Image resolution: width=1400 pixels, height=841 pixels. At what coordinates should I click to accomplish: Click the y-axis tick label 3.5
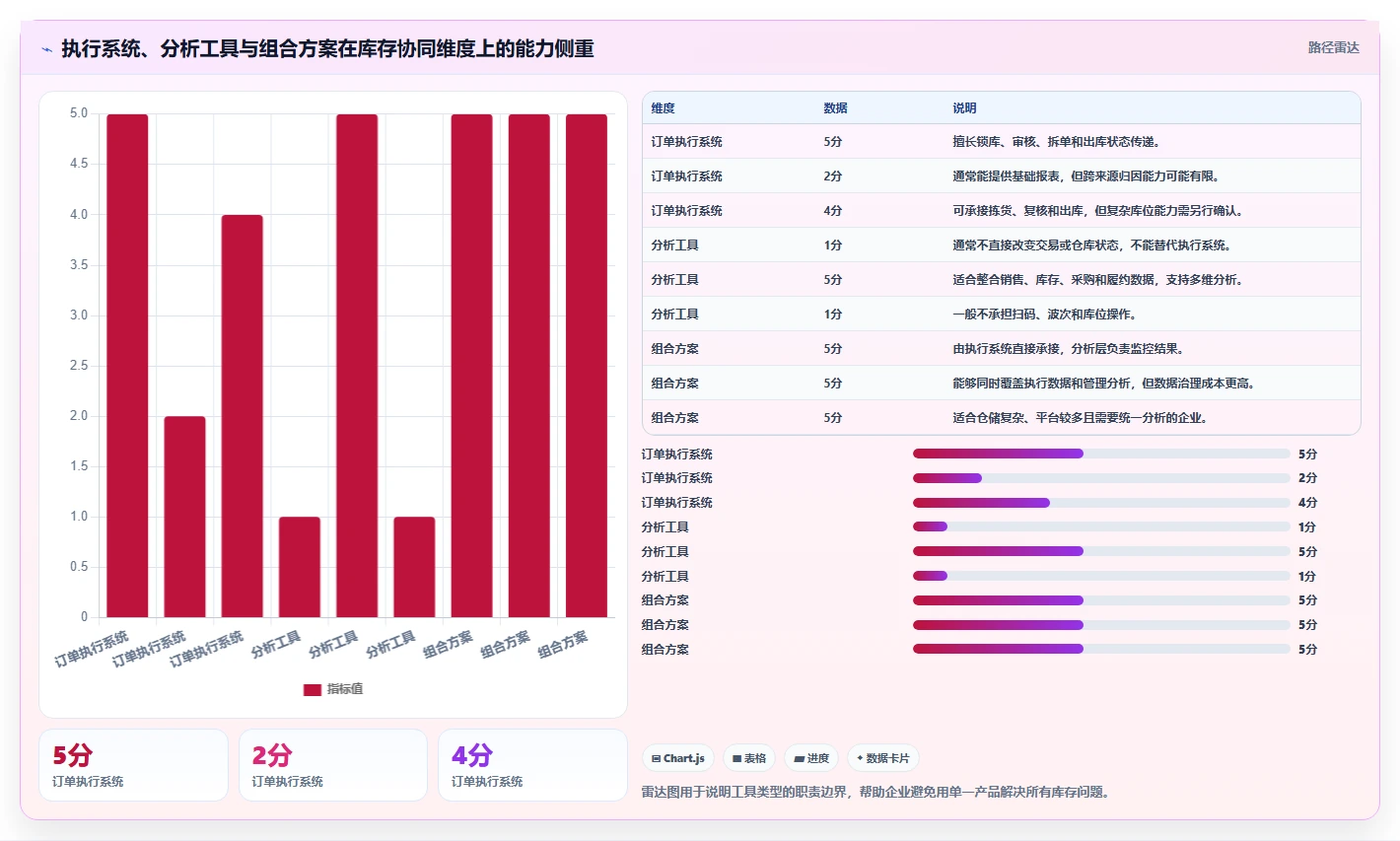point(79,264)
